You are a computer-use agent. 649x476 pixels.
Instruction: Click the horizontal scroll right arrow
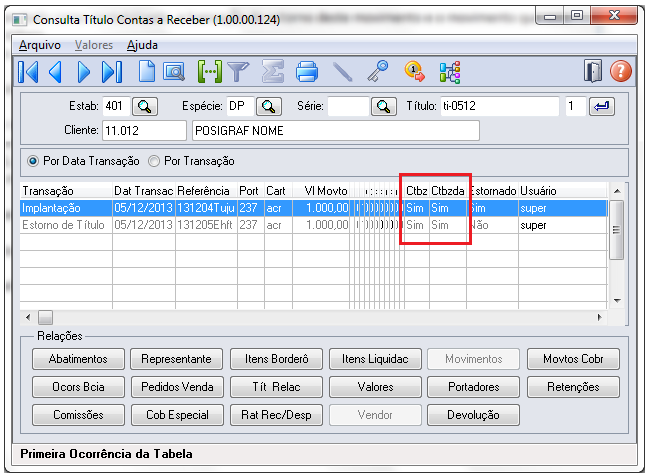point(600,317)
